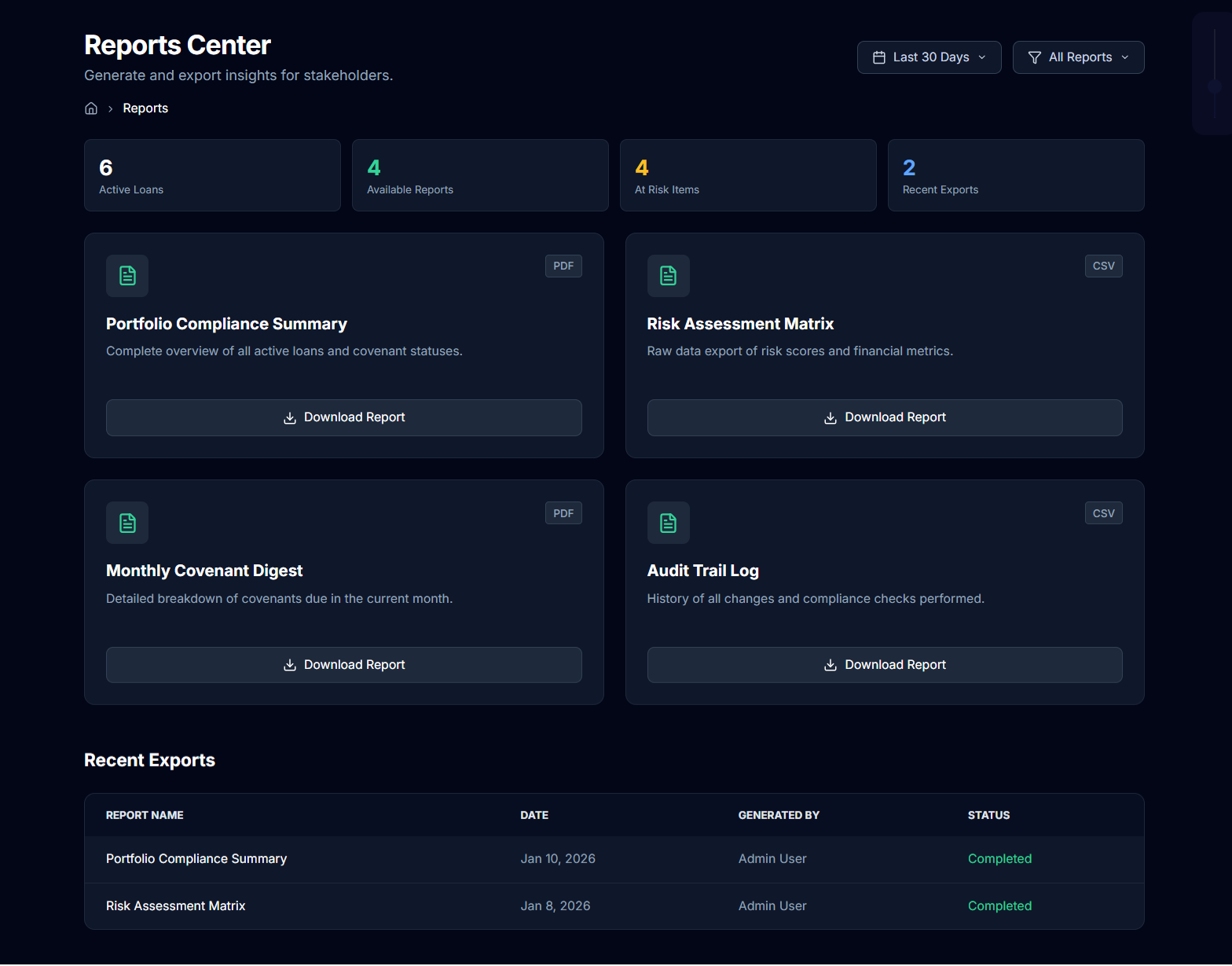Expand the All Reports filter dropdown

pos(1079,57)
